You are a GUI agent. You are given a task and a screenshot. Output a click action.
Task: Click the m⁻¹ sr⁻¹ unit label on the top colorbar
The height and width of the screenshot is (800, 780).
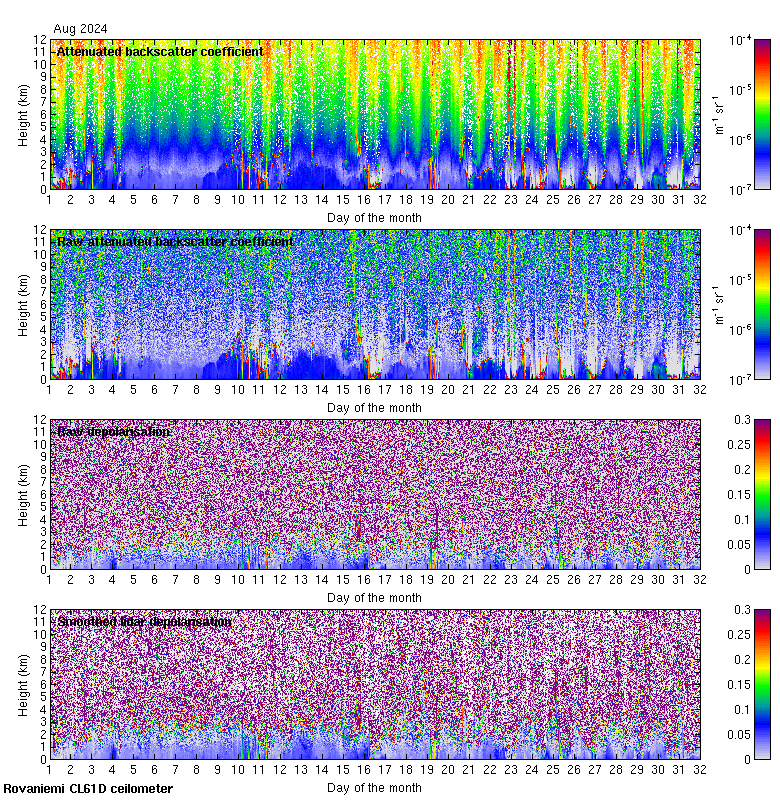(x=718, y=114)
